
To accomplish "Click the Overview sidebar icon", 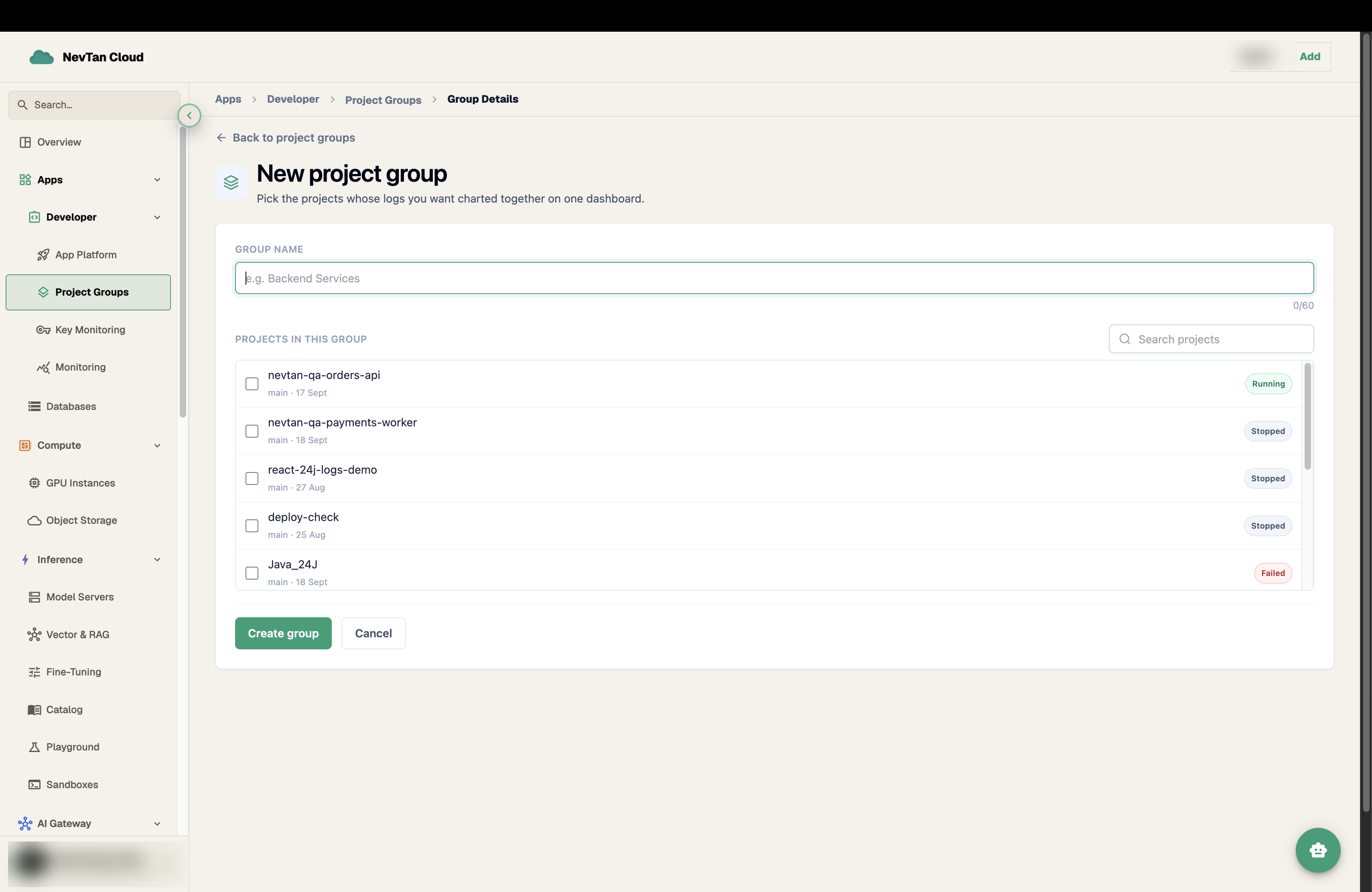I will [25, 142].
